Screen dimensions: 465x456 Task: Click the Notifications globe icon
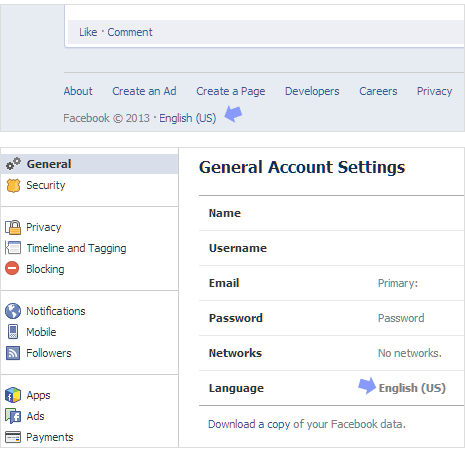(13, 311)
